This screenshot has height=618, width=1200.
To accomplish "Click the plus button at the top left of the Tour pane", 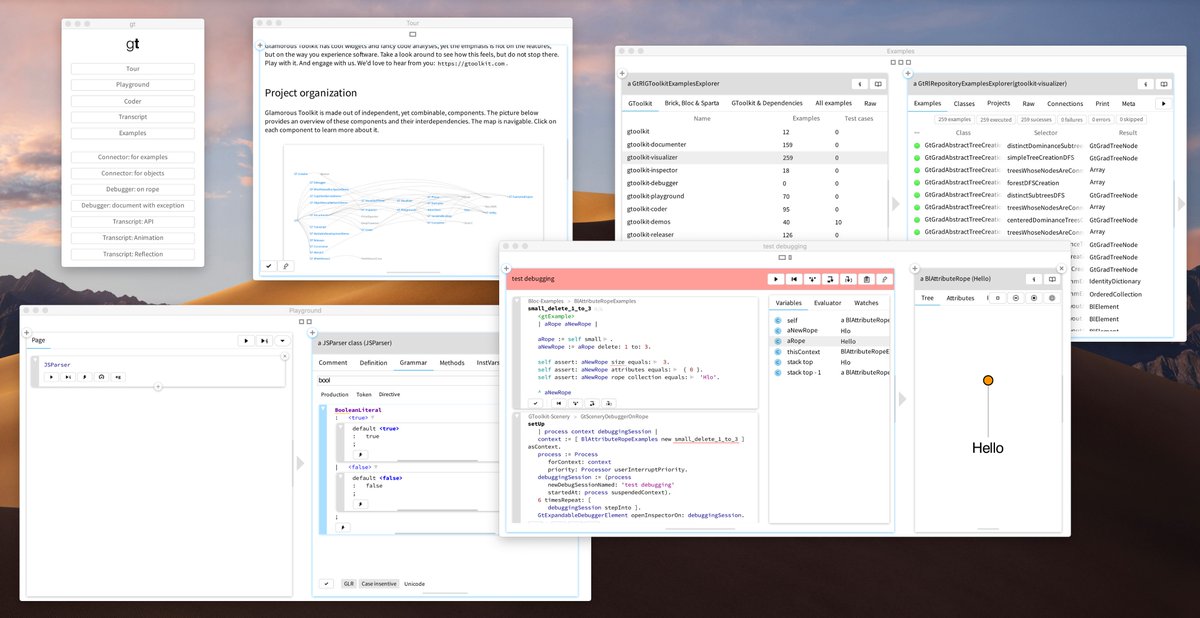I will click(x=261, y=46).
